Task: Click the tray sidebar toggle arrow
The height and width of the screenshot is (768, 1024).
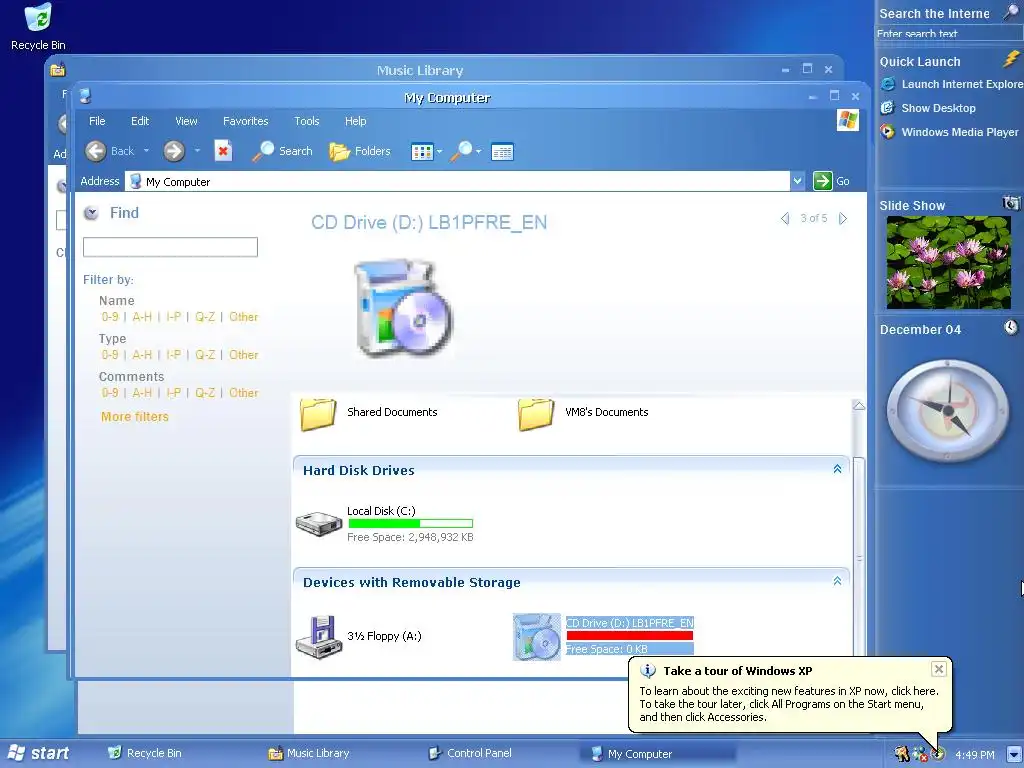Action: point(1013,754)
